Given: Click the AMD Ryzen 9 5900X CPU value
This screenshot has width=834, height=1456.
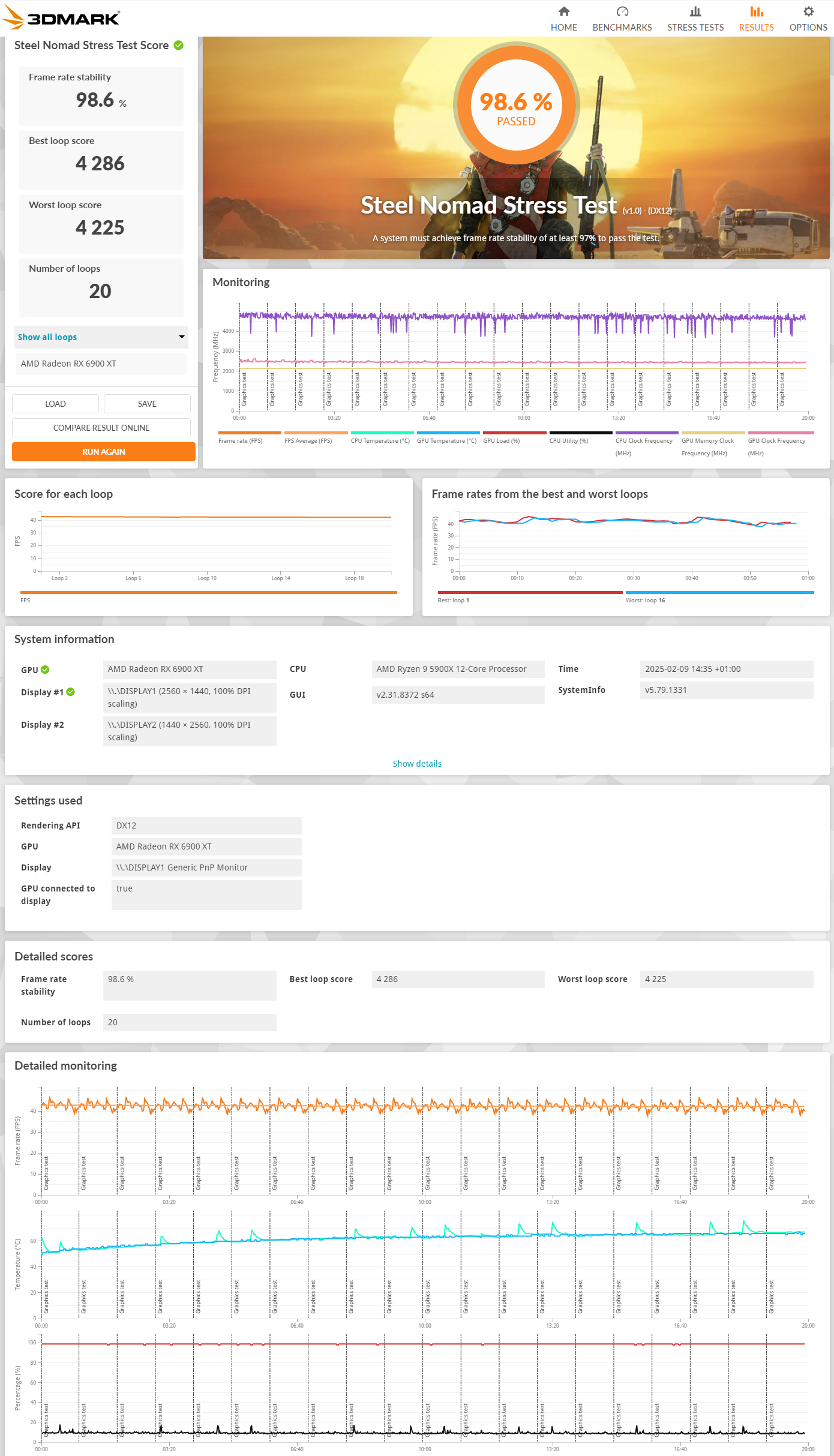Looking at the screenshot, I should [458, 669].
